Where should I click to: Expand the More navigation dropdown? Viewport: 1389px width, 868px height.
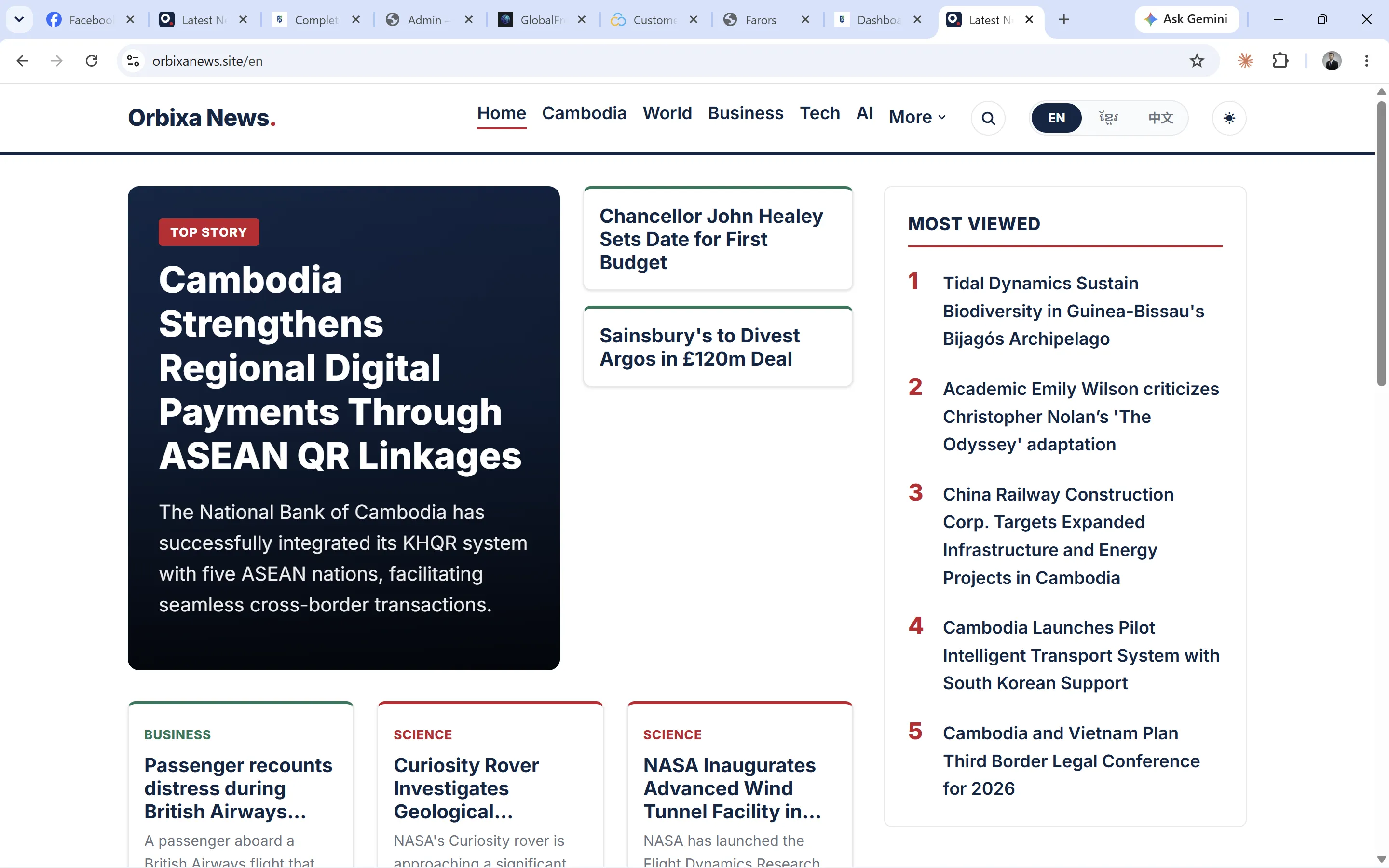tap(917, 117)
